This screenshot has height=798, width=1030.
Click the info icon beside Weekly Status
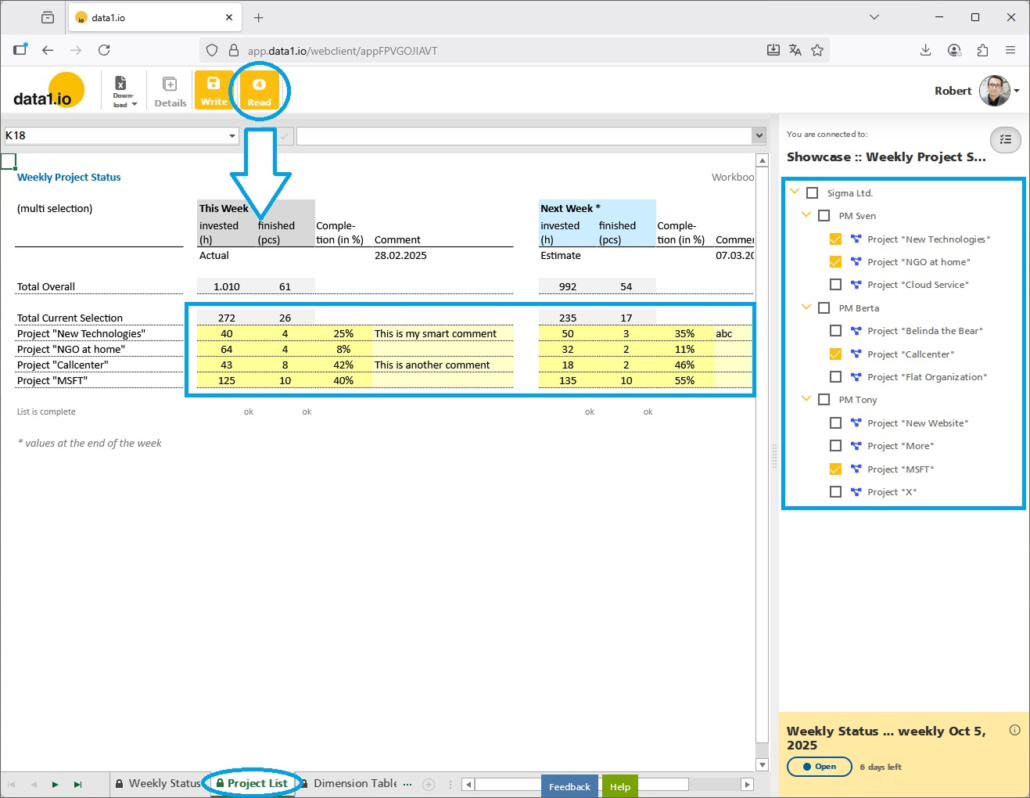click(x=1014, y=730)
